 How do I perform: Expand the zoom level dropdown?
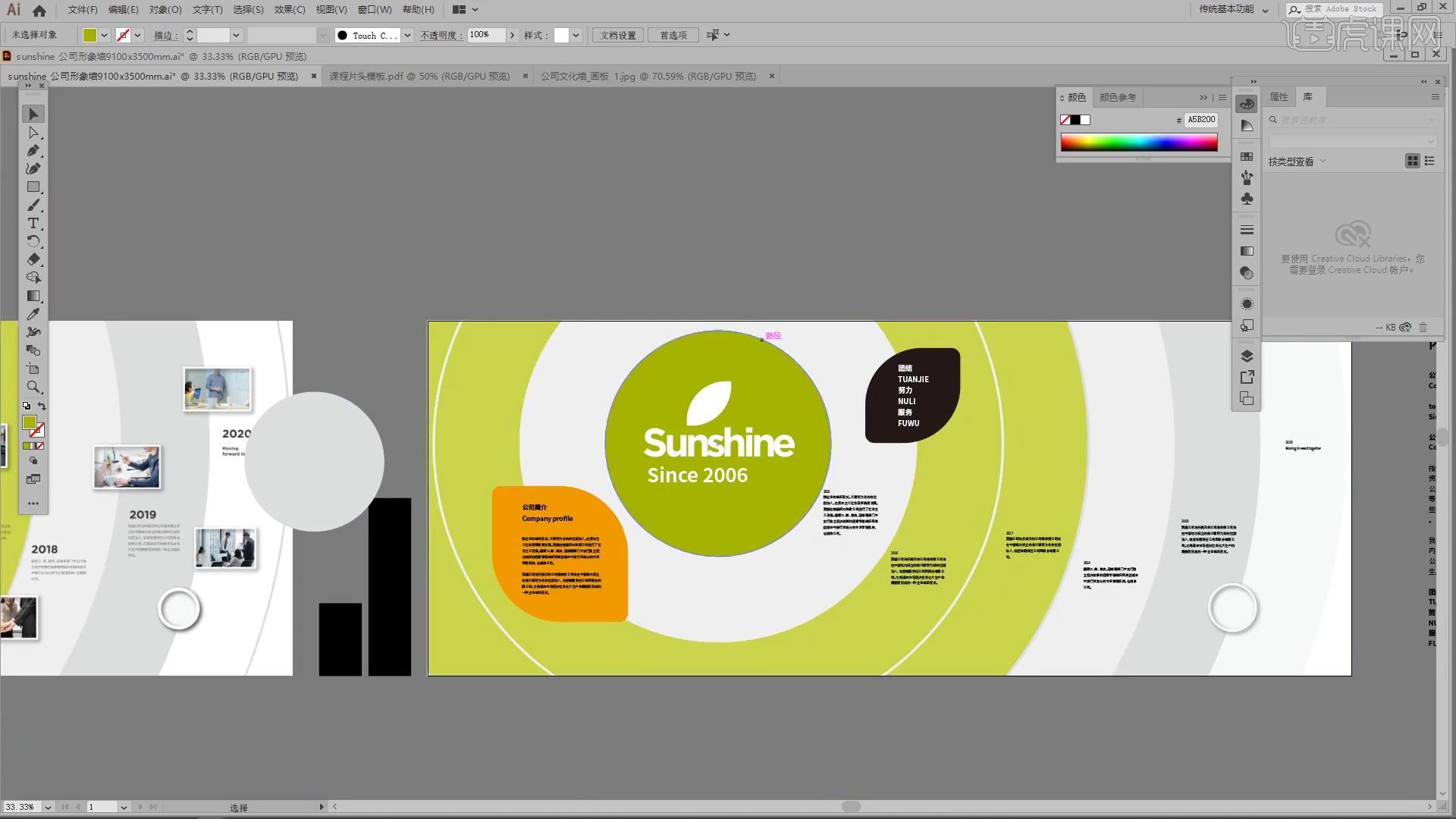coord(48,807)
